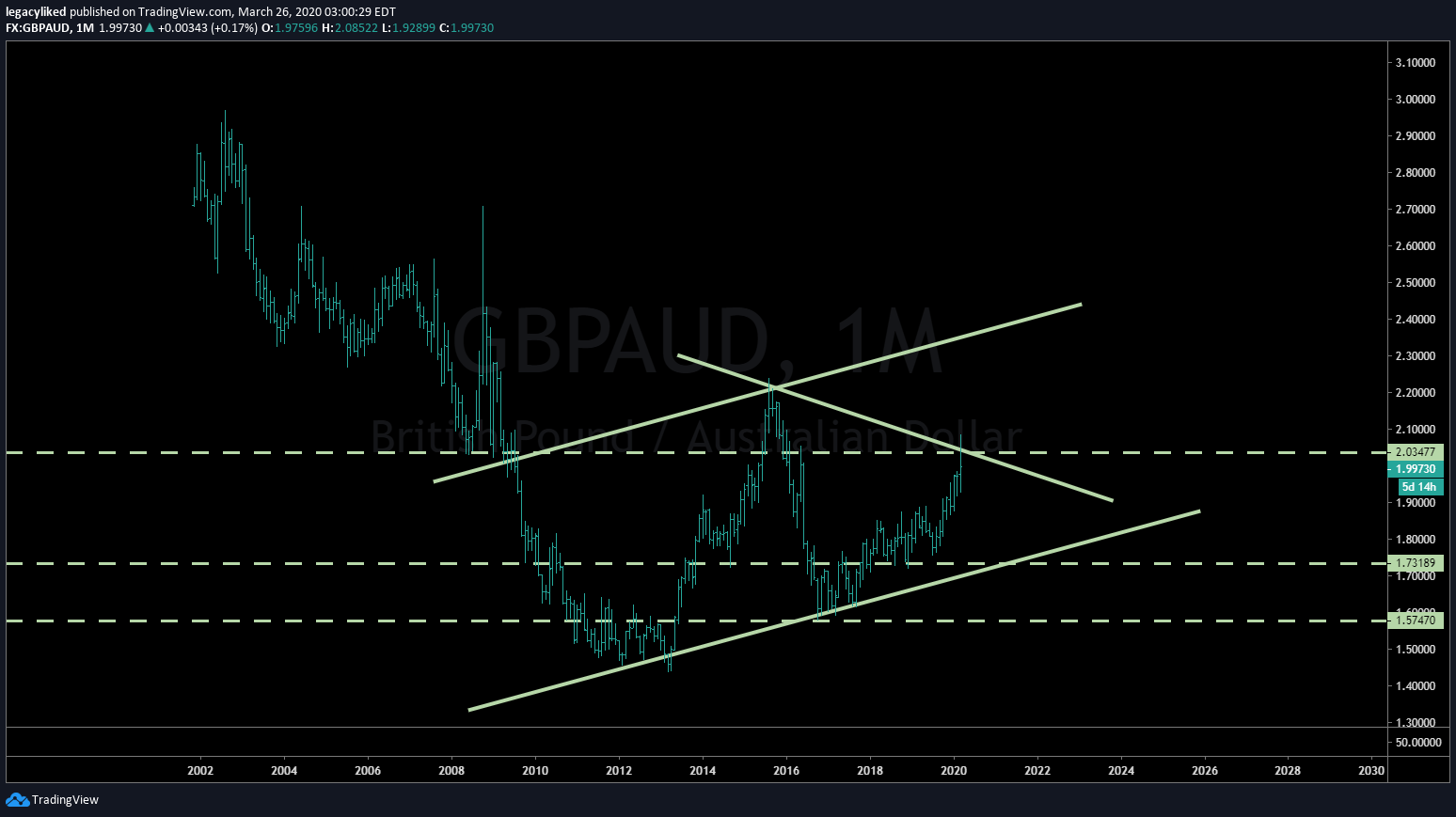Click the TradingView wordmark text
The height and width of the screenshot is (817, 1456).
point(65,800)
